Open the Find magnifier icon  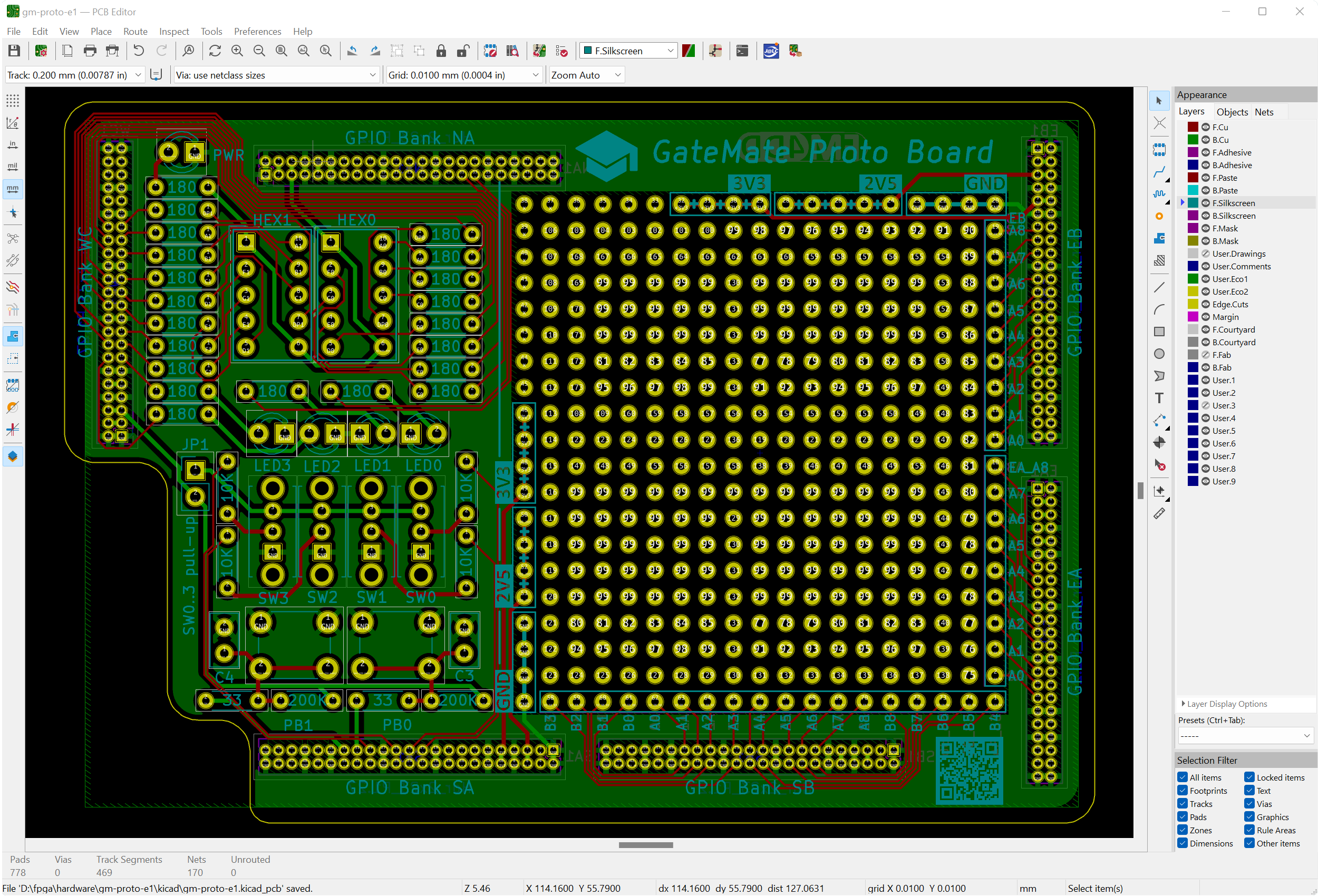pyautogui.click(x=188, y=51)
